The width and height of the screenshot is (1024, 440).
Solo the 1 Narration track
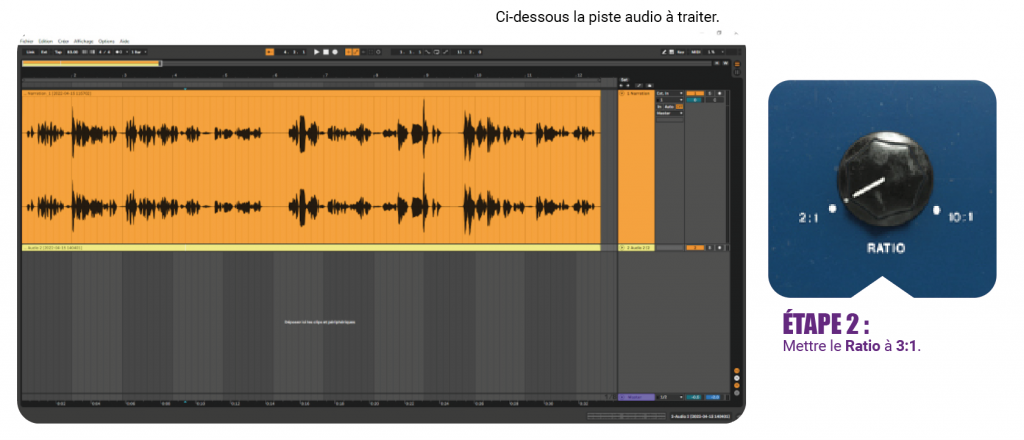[x=710, y=93]
